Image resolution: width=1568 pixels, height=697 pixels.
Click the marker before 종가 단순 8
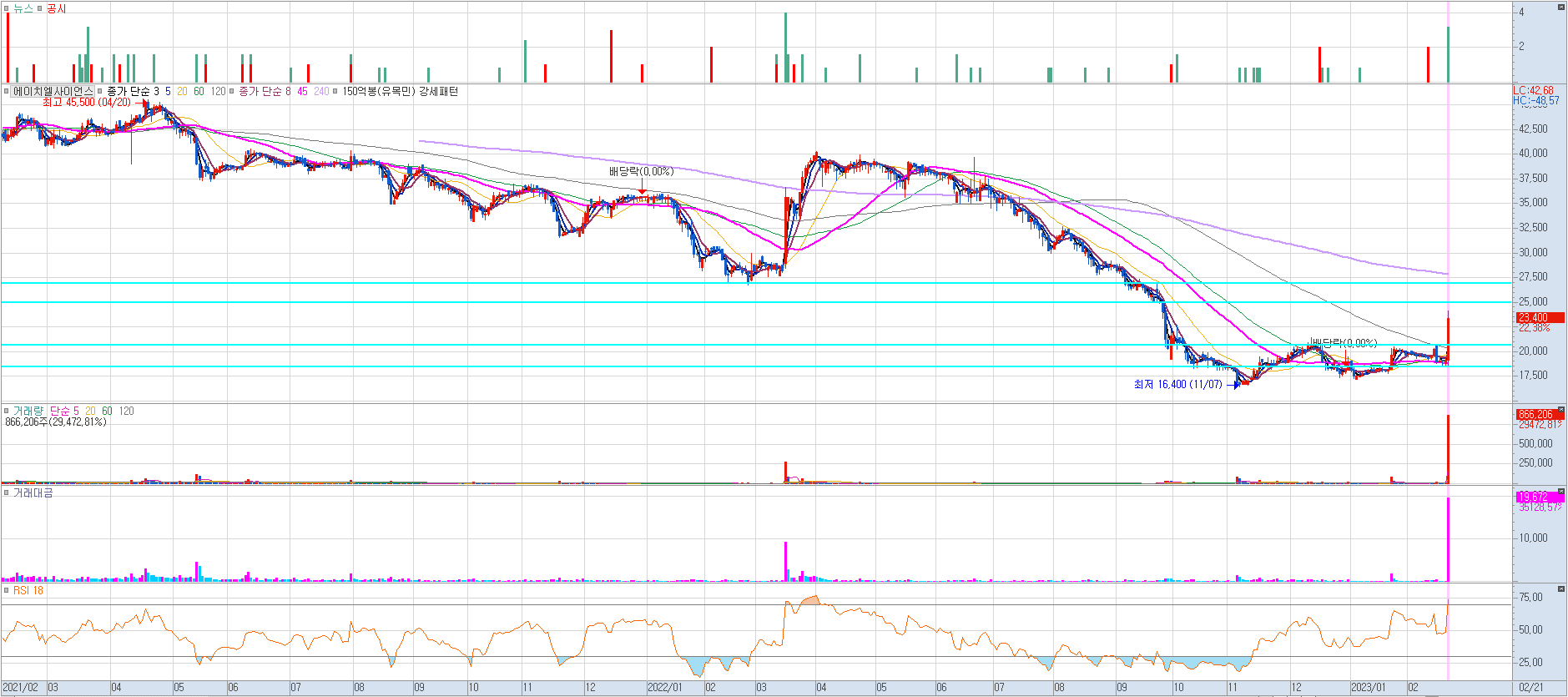coord(232,91)
